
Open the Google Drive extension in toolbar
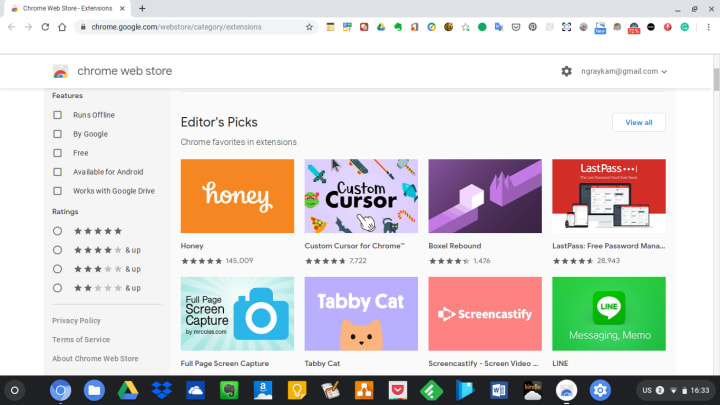point(381,27)
